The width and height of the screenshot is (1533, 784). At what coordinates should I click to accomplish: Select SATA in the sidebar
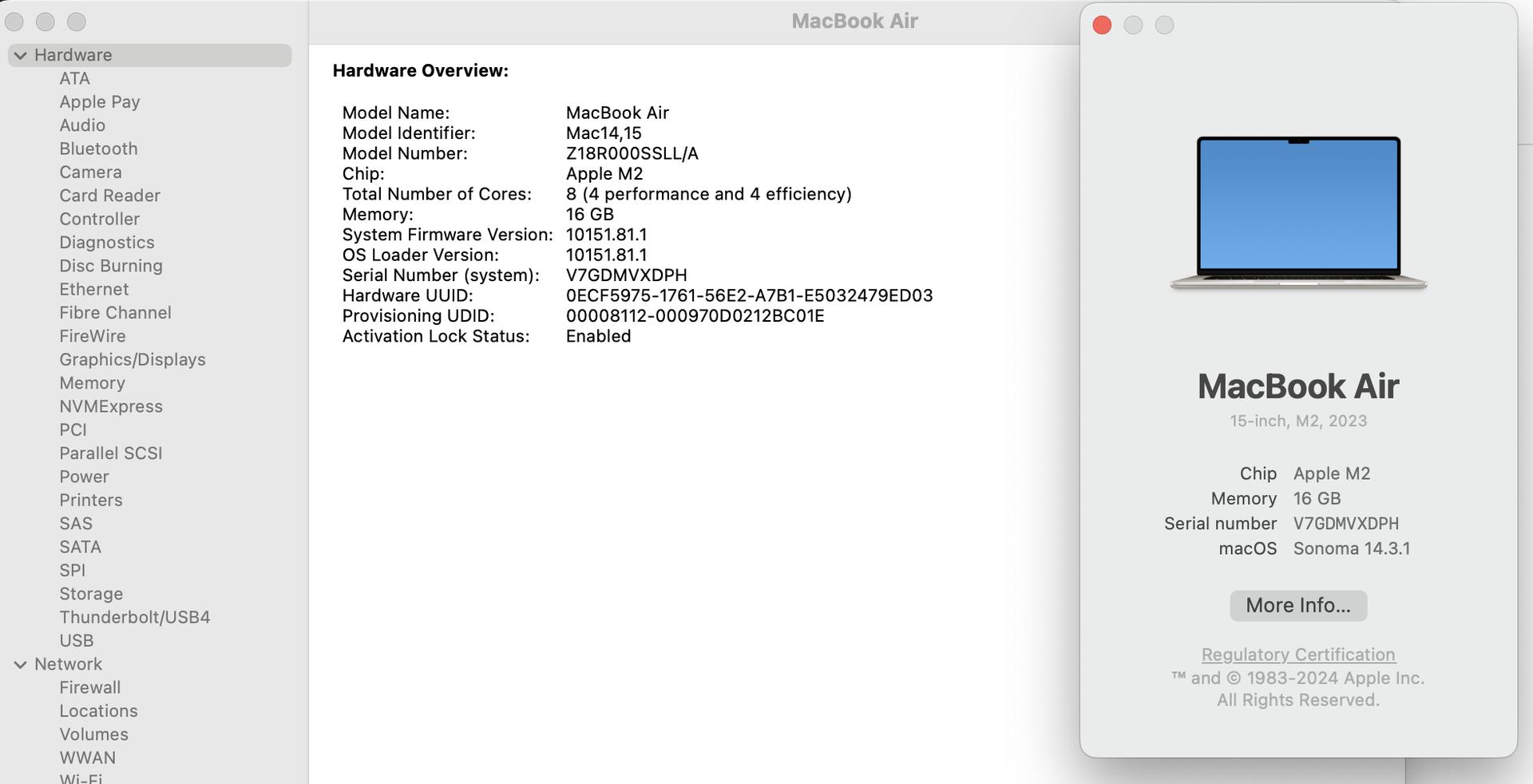point(80,547)
